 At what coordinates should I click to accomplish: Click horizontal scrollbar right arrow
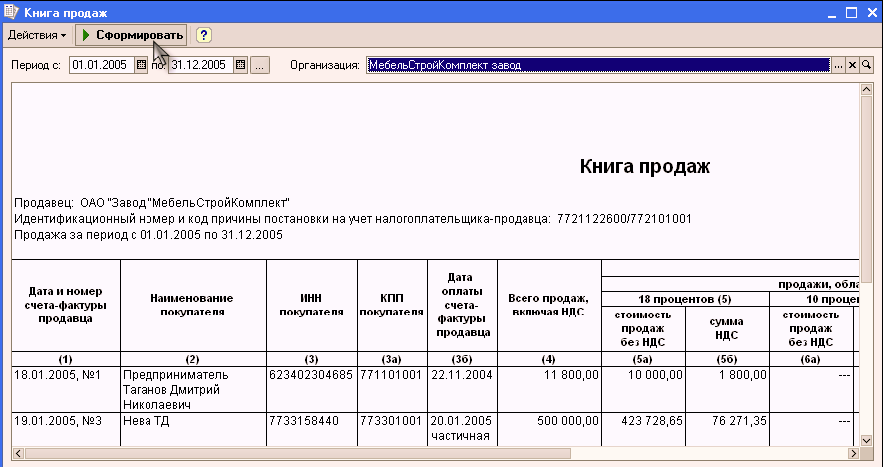tap(854, 453)
